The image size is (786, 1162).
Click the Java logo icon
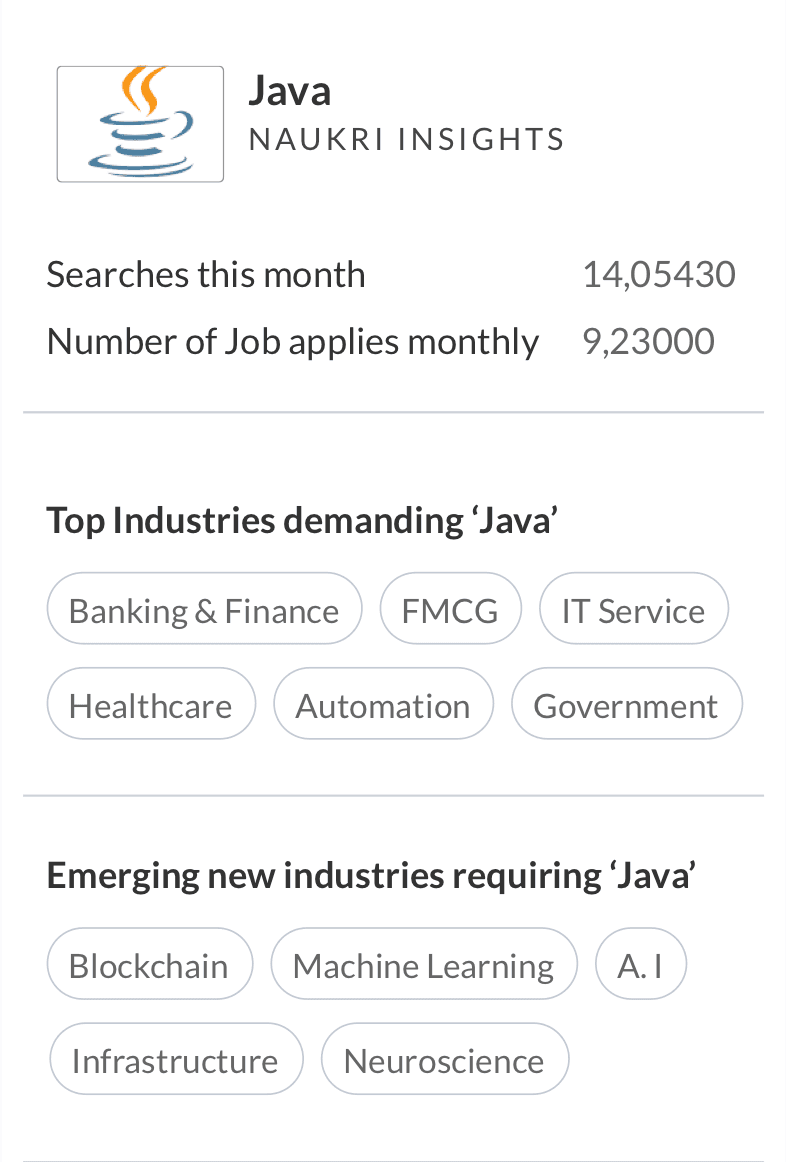[x=140, y=124]
